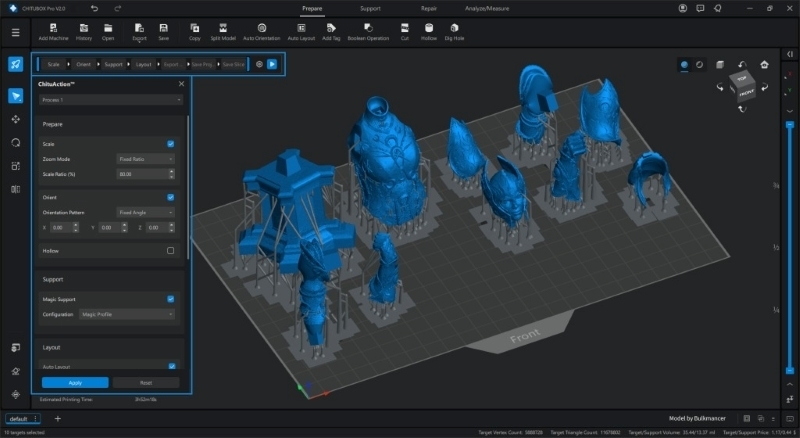Expand the Orientation Pattern dropdown

[146, 212]
